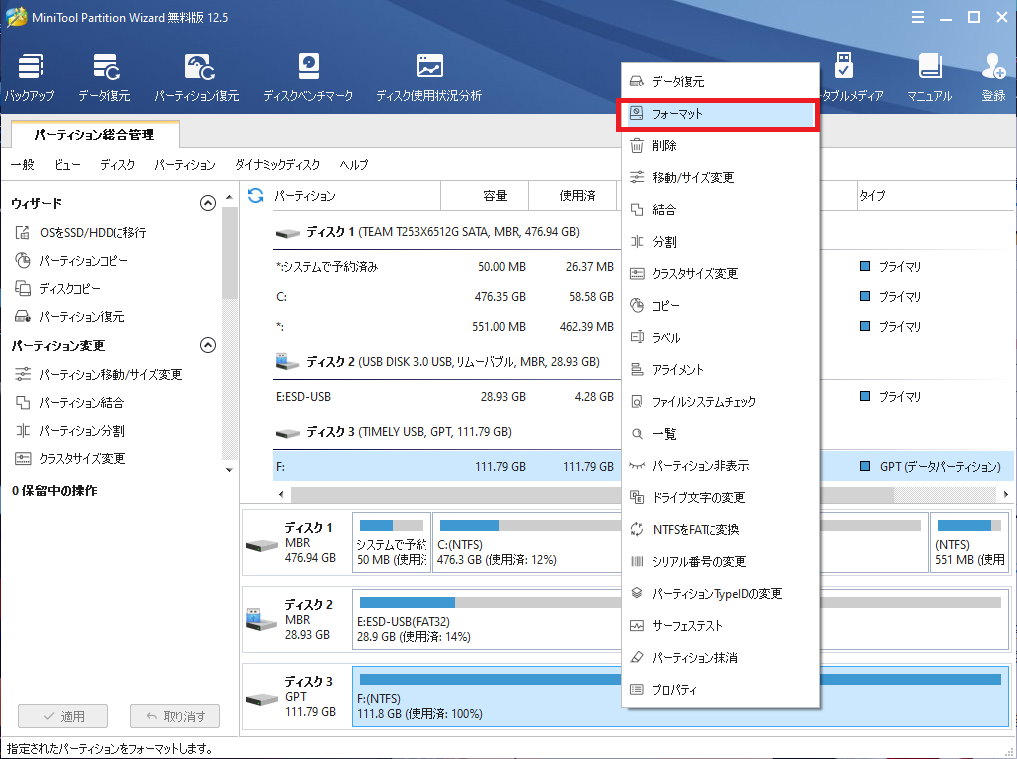The height and width of the screenshot is (759, 1017).
Task: Open the マニュアル manual
Action: [929, 77]
